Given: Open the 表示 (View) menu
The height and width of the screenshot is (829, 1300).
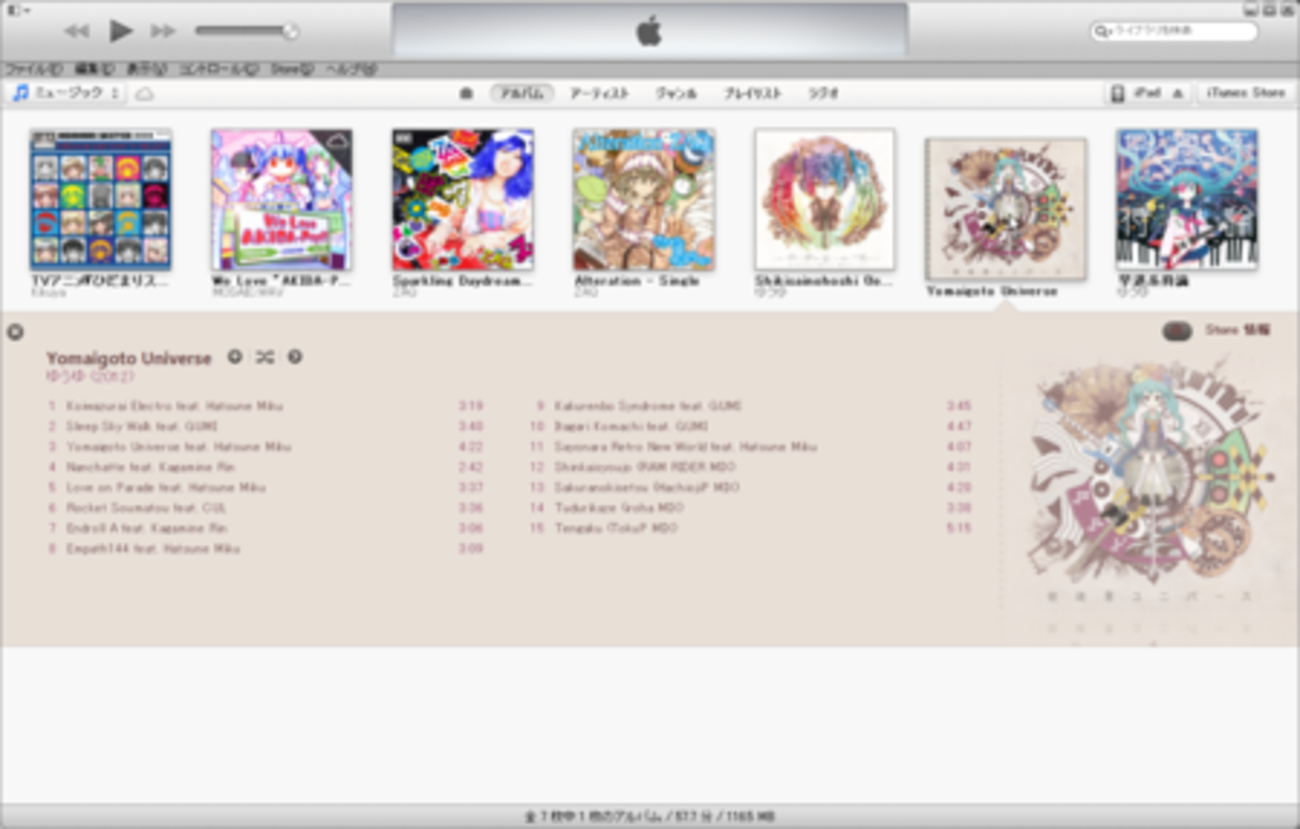Looking at the screenshot, I should pyautogui.click(x=145, y=69).
